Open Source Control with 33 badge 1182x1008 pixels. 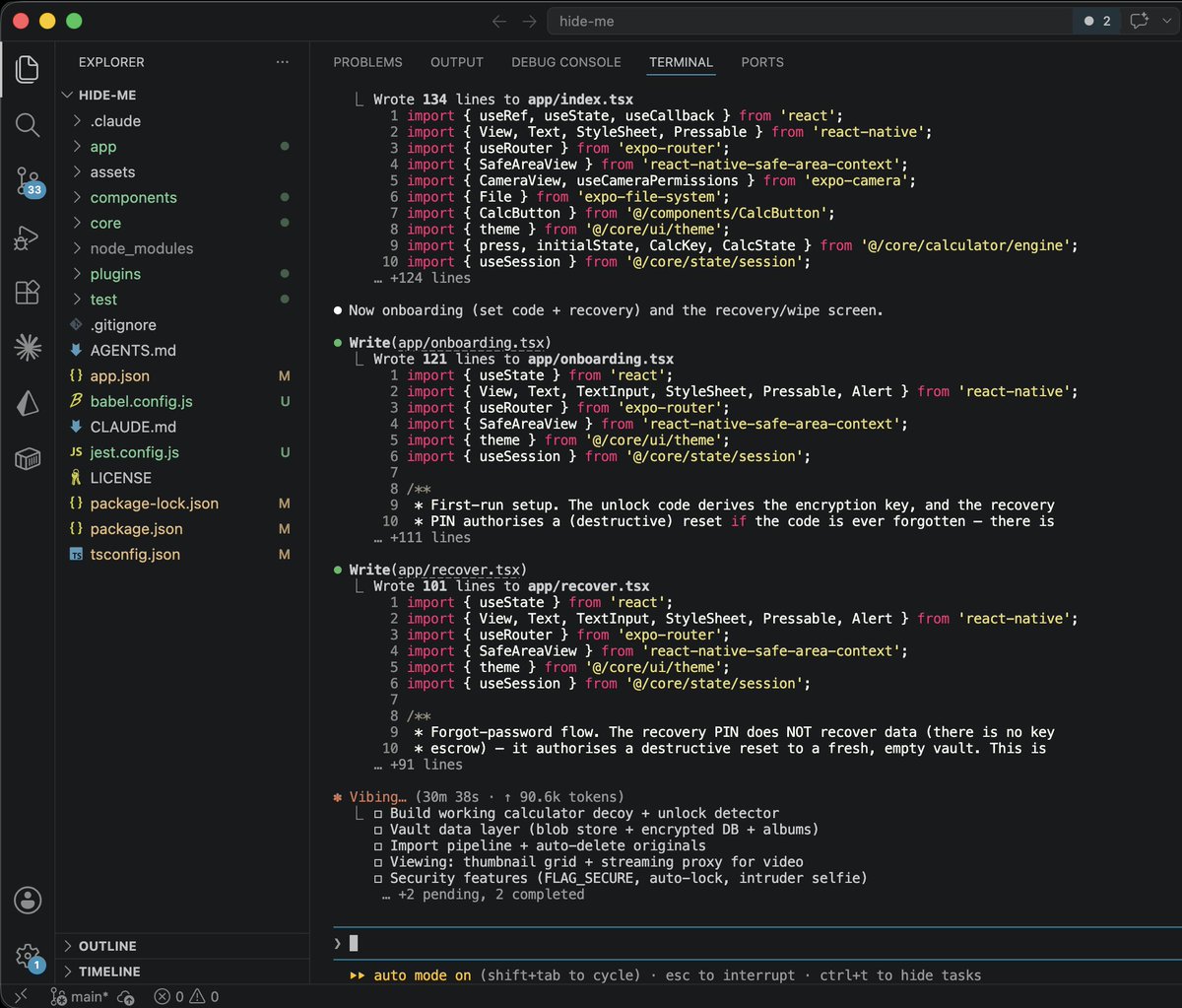click(x=28, y=181)
